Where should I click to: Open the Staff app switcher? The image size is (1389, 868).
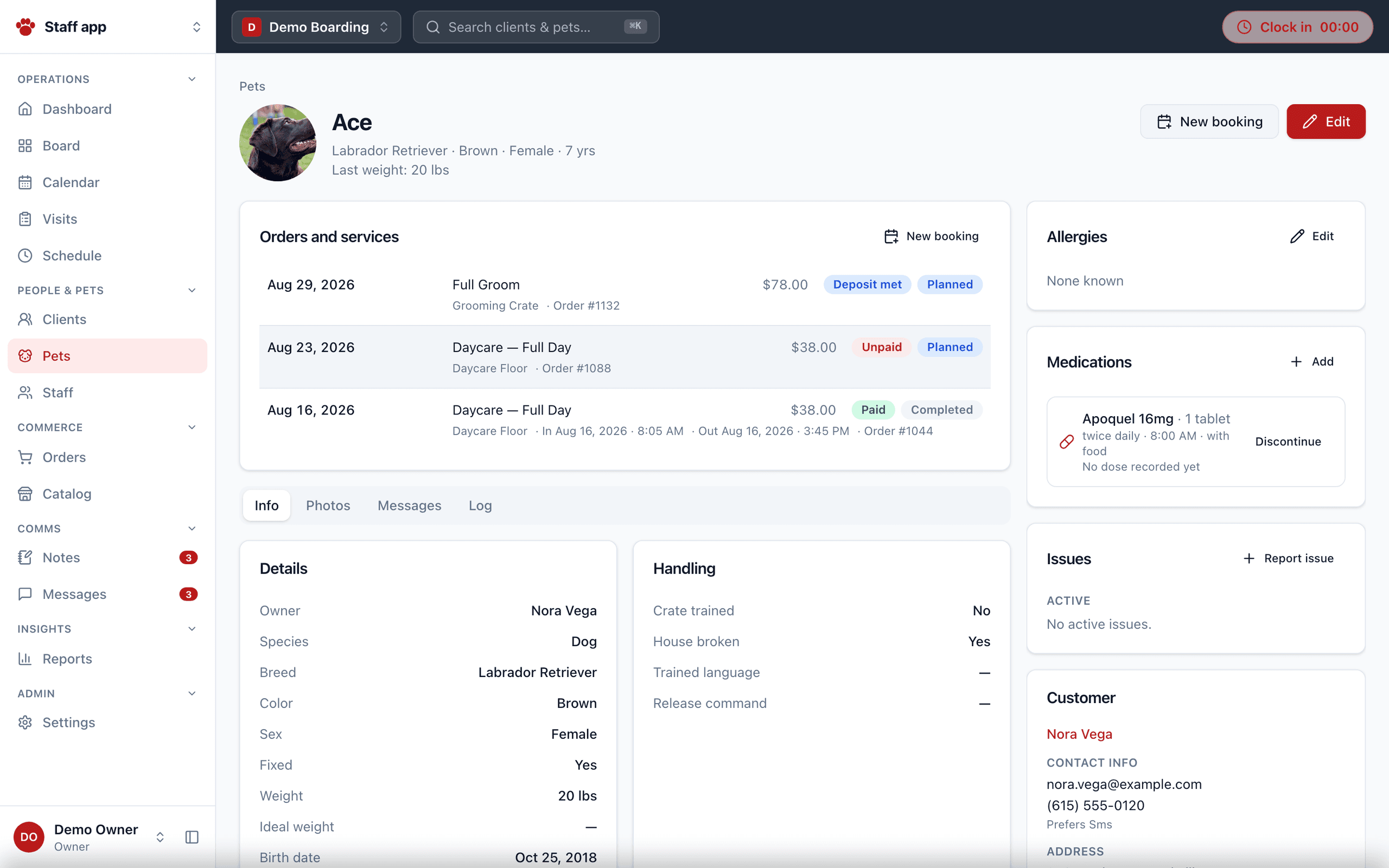[x=108, y=27]
